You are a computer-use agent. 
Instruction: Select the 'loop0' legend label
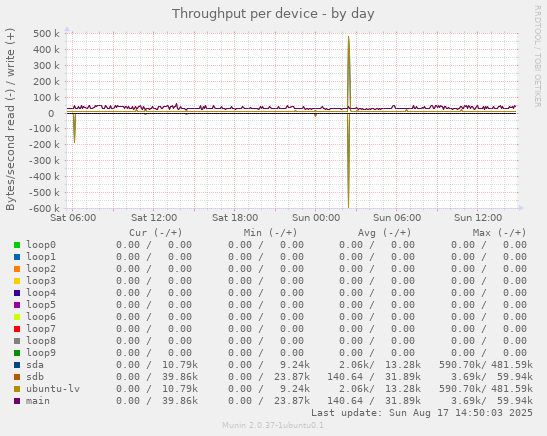pos(41,245)
